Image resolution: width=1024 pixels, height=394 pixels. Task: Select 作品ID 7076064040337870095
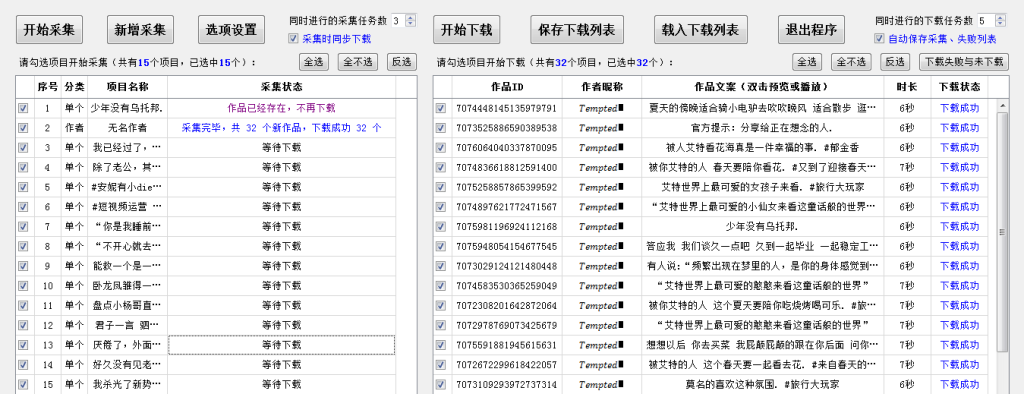[x=507, y=148]
